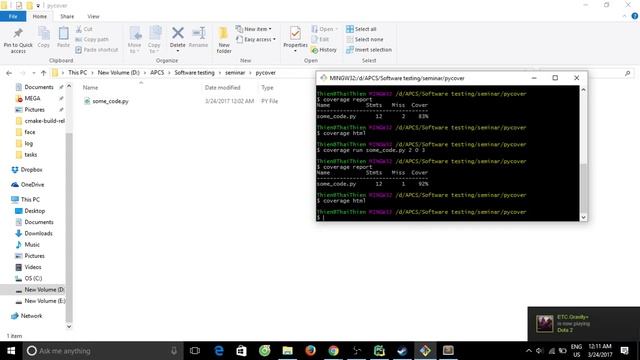The image size is (640, 360).
Task: Click 'Software testing' in address breadcrumb
Action: [x=194, y=73]
